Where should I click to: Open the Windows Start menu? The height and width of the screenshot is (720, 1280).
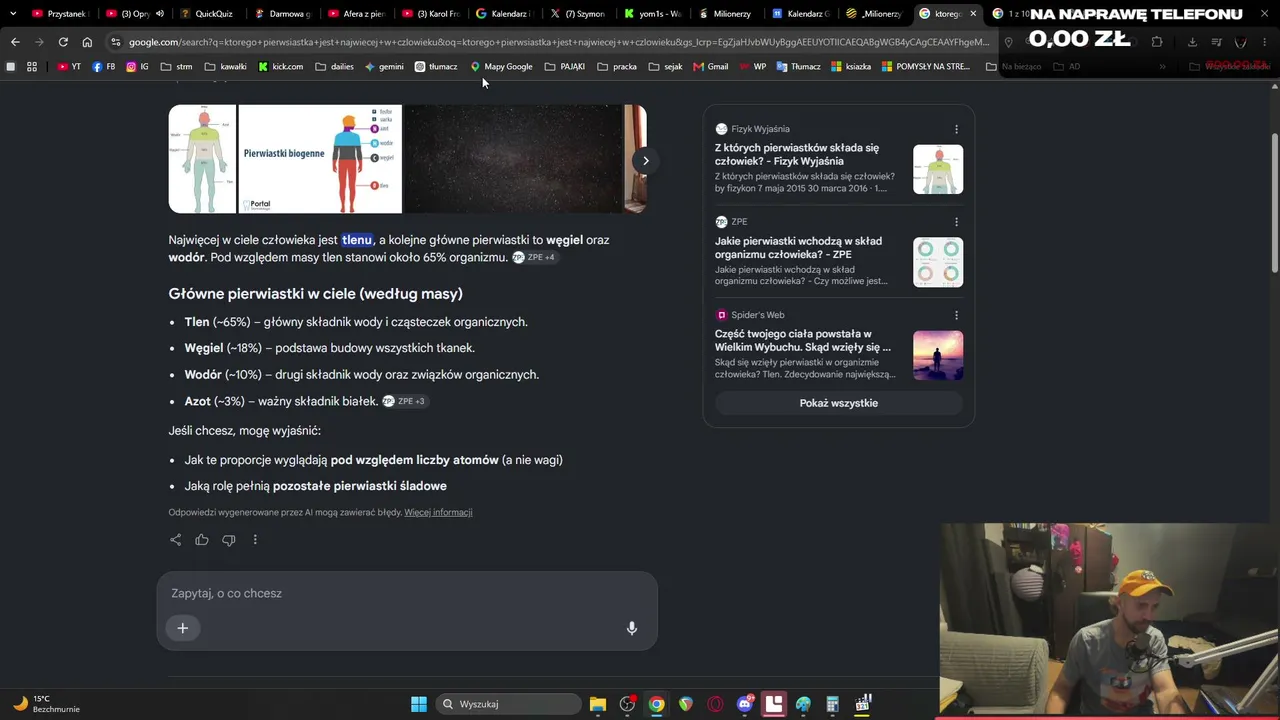419,704
